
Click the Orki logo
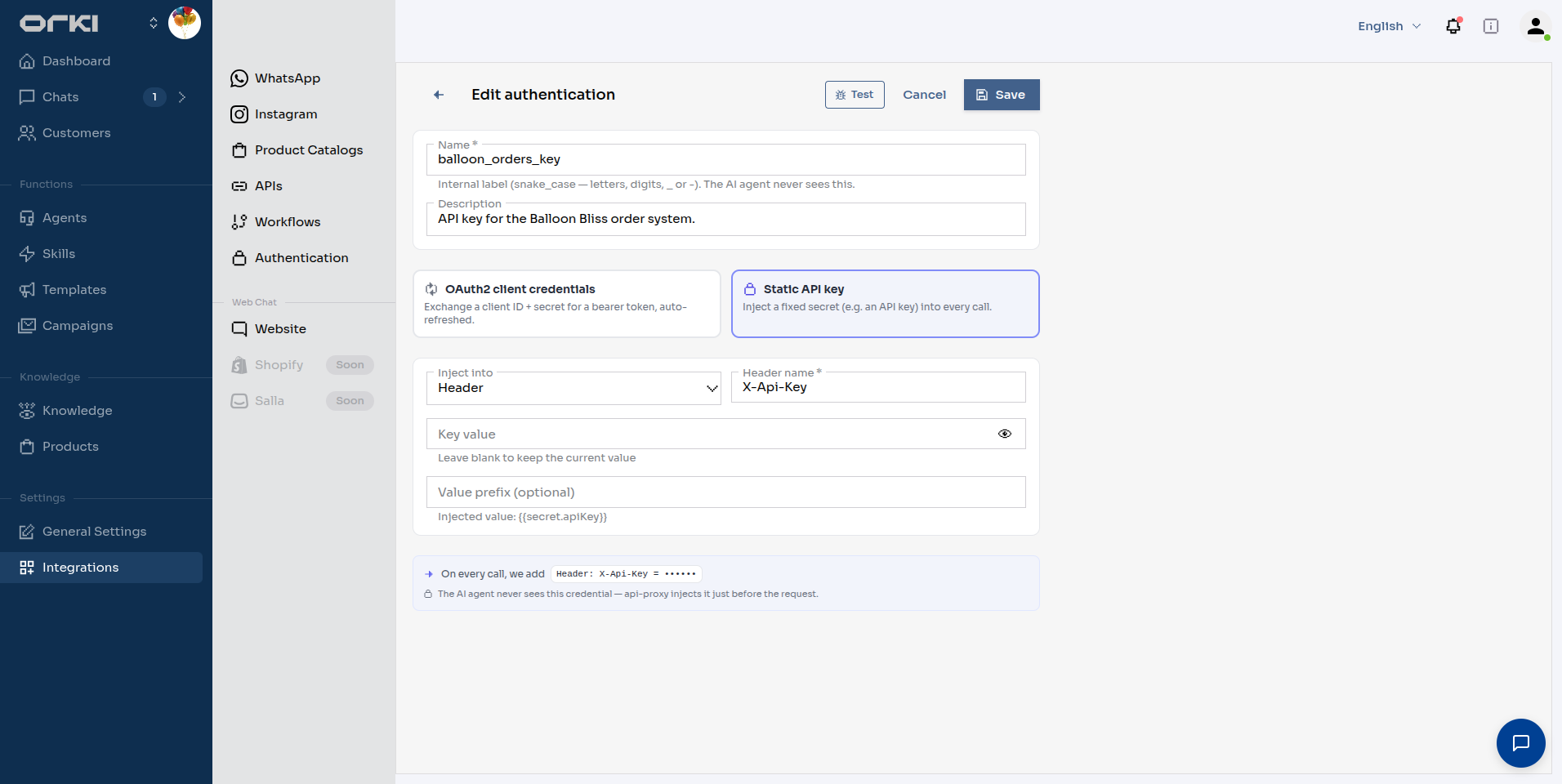[59, 24]
